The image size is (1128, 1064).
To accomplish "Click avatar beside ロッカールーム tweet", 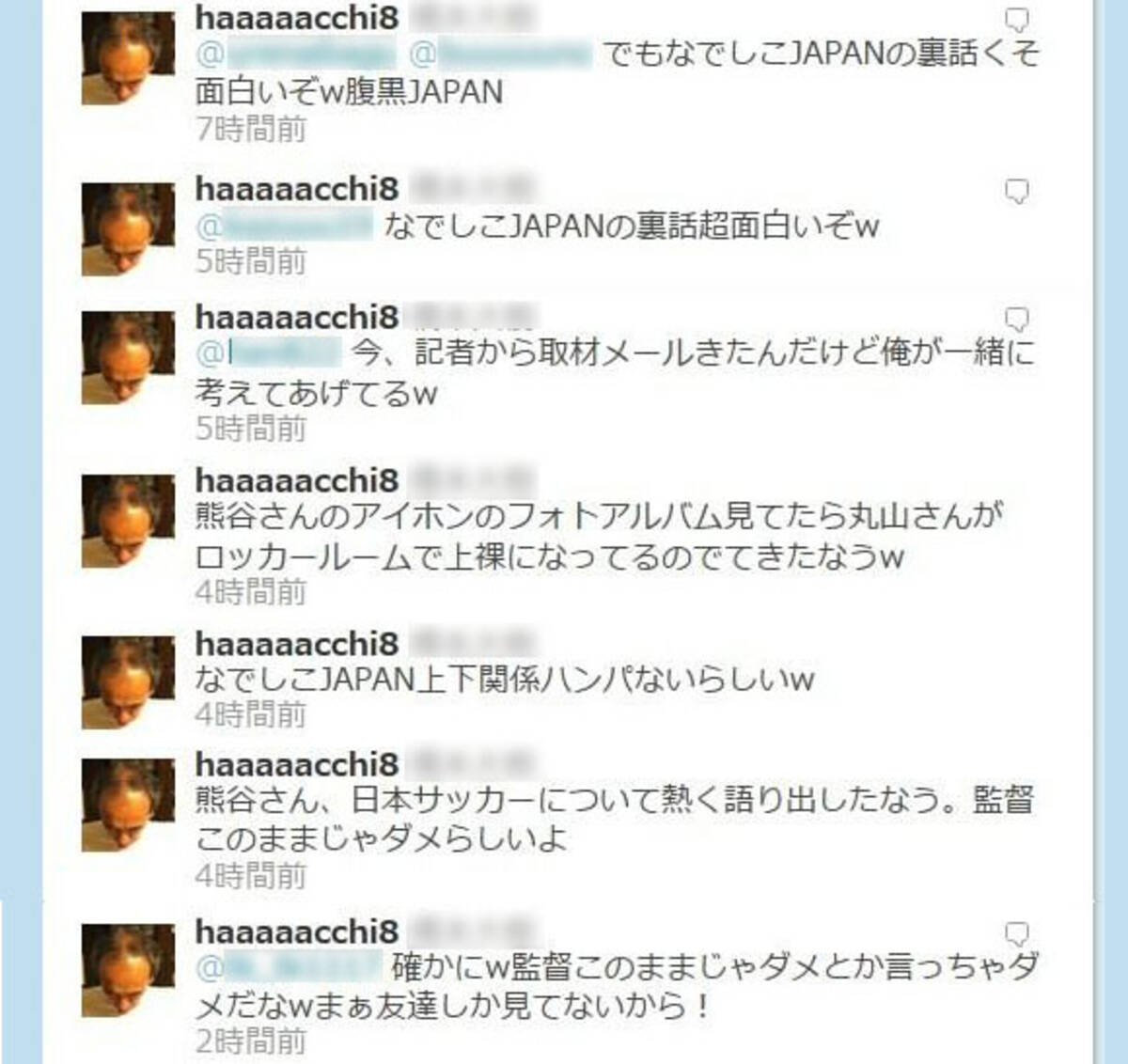I will tap(128, 521).
